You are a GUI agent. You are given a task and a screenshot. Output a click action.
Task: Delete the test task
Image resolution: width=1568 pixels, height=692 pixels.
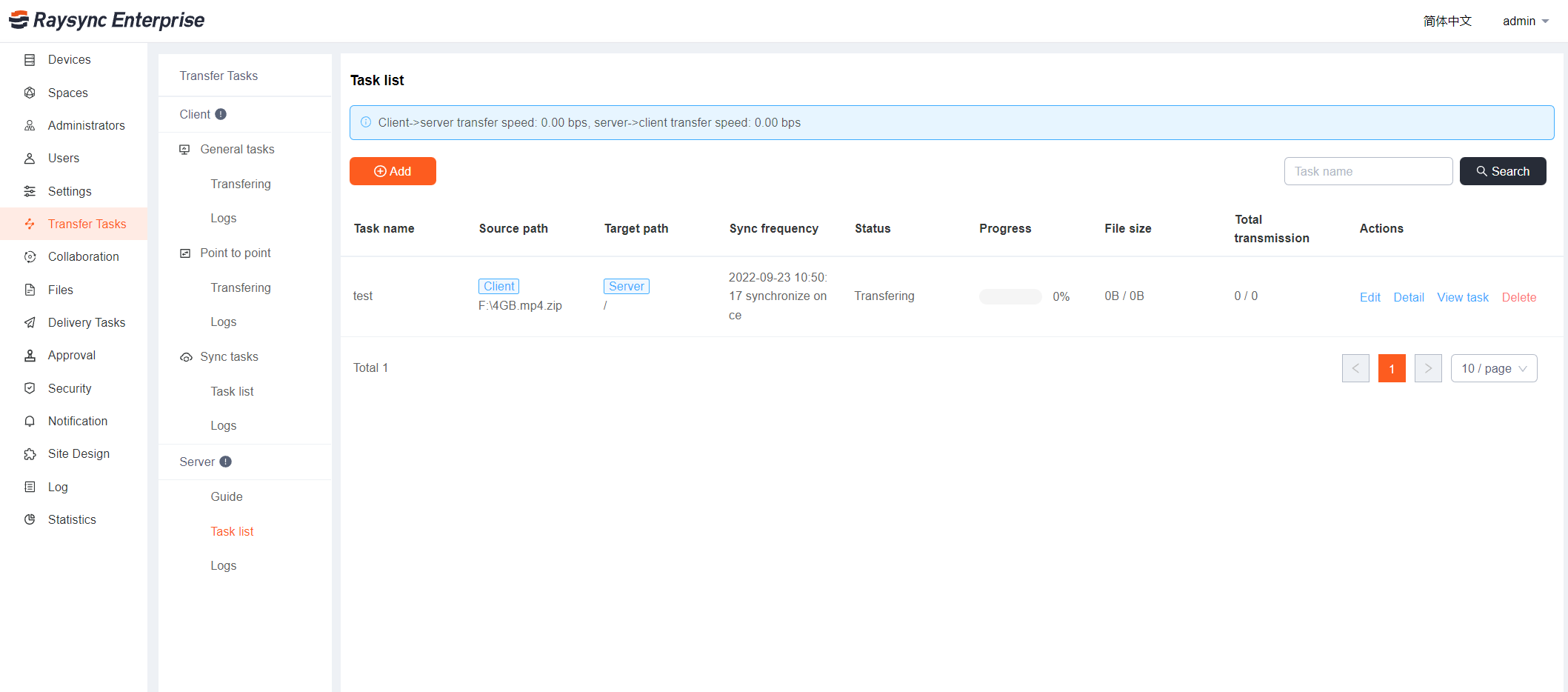(1519, 297)
